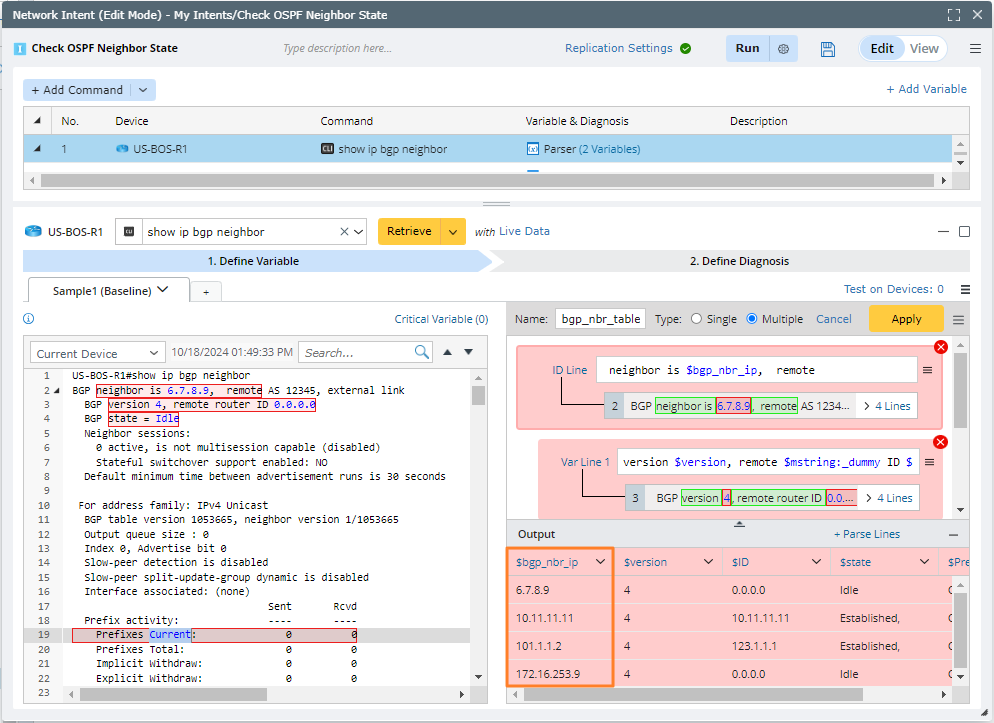Open ID Line options menu icon

(927, 370)
